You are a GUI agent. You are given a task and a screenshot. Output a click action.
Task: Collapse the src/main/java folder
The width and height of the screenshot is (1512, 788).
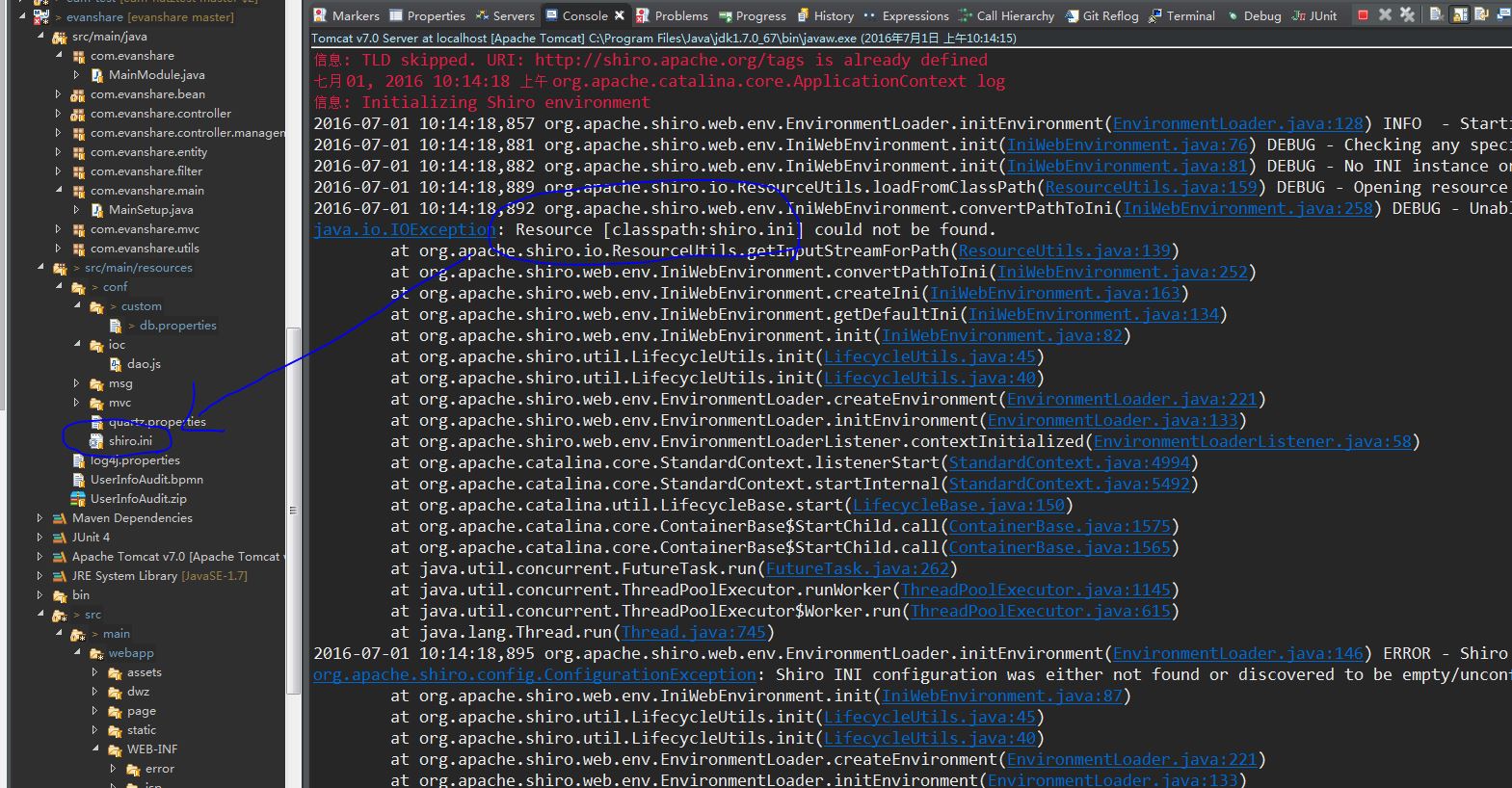pos(40,36)
